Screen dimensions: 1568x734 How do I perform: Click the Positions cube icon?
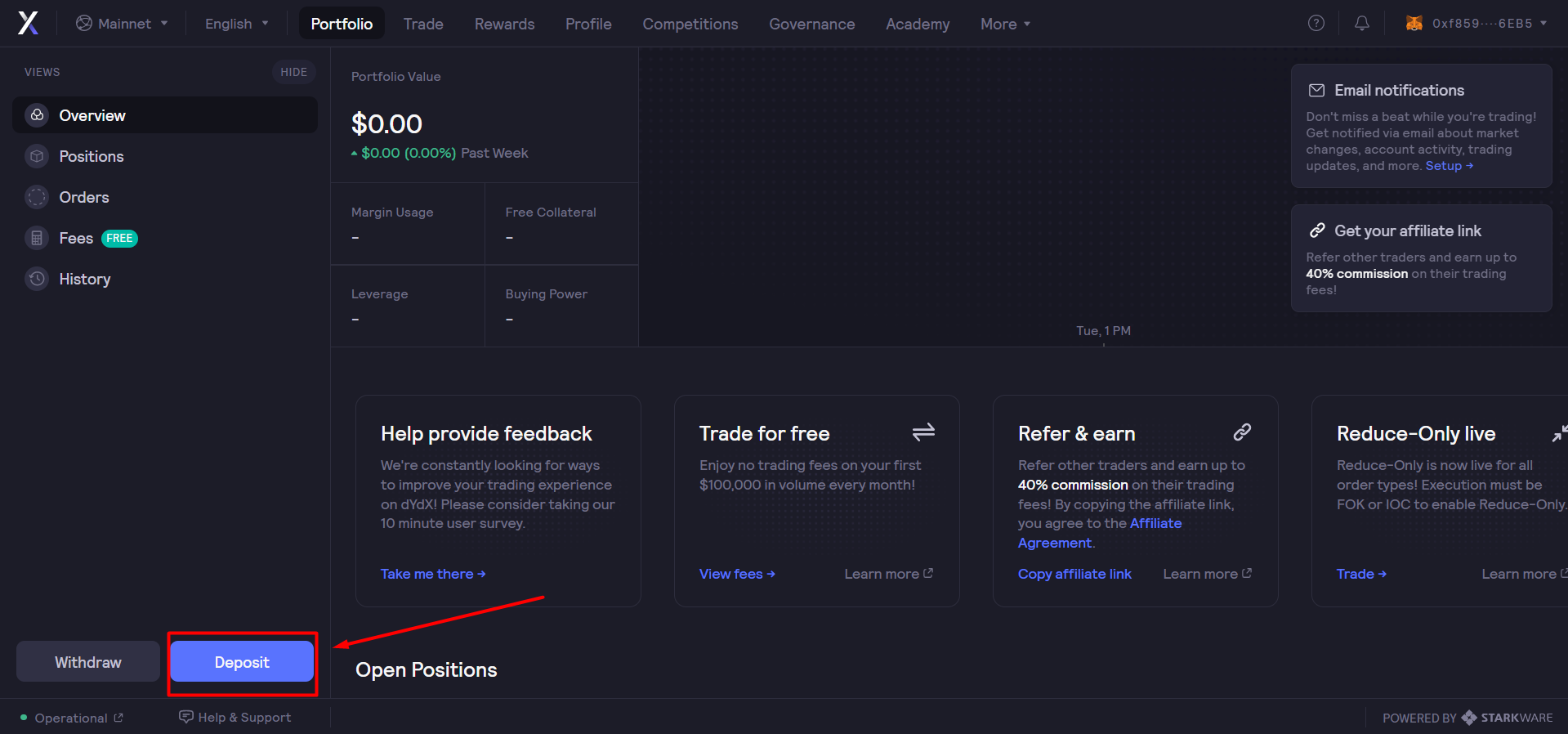[x=37, y=156]
